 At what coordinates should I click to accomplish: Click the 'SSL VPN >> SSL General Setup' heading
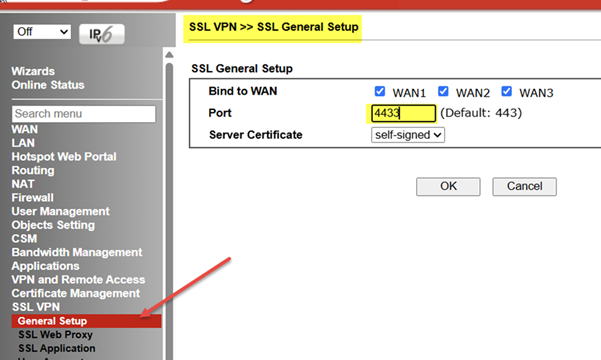(274, 27)
